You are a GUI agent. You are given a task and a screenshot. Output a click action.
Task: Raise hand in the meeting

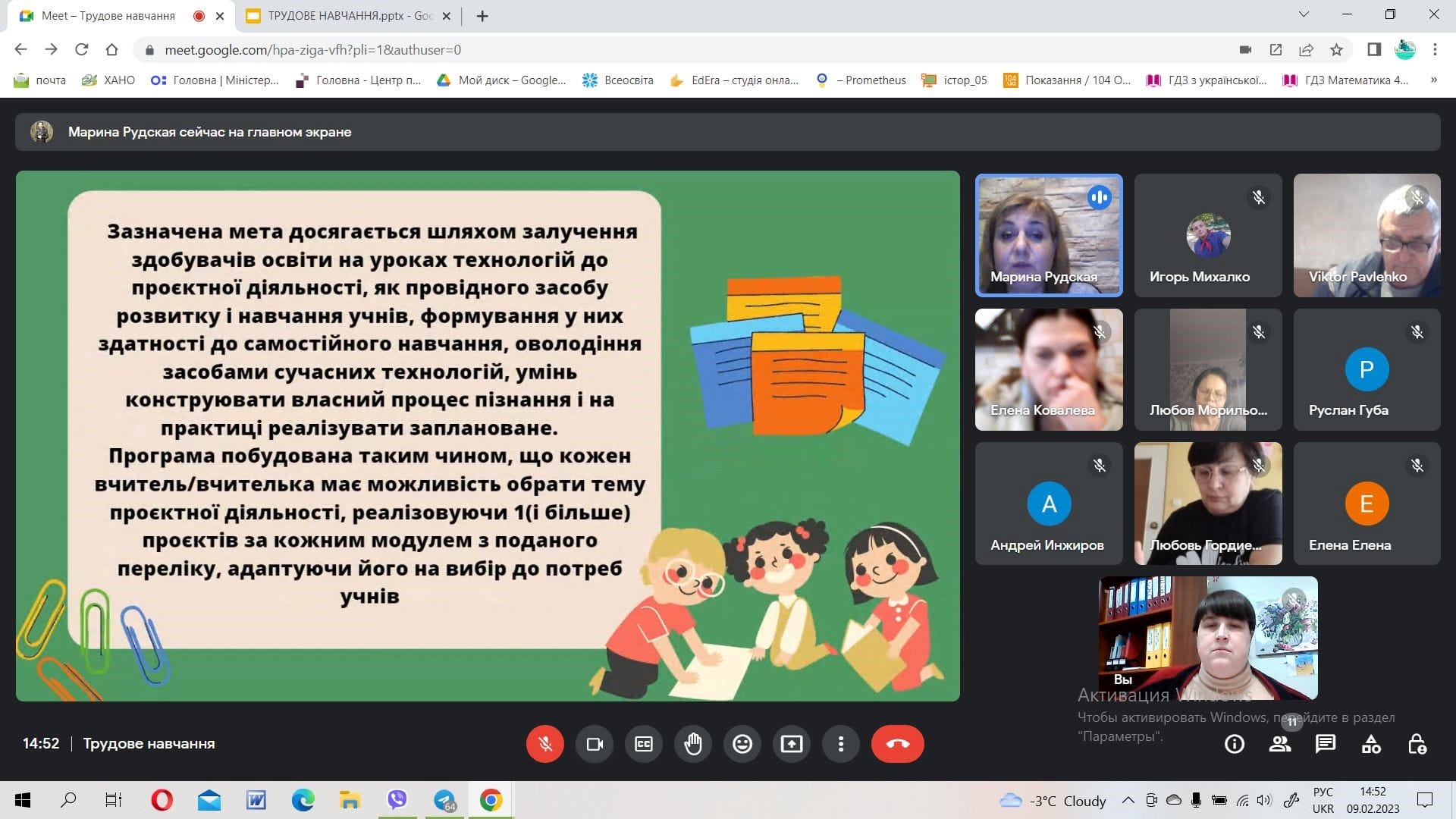pos(693,744)
